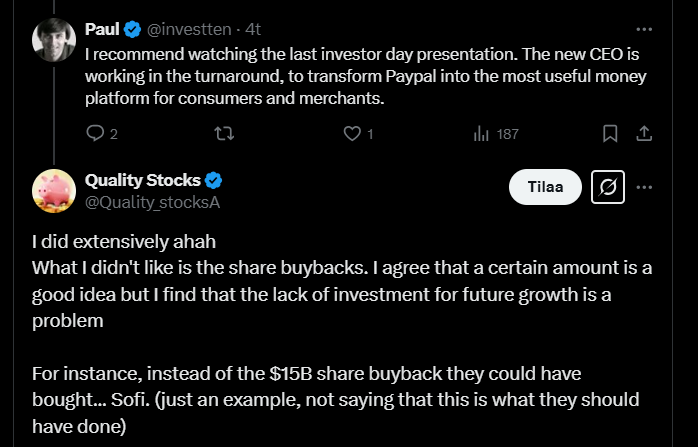This screenshot has width=698, height=447.
Task: Click Paul's display name
Action: pos(103,28)
